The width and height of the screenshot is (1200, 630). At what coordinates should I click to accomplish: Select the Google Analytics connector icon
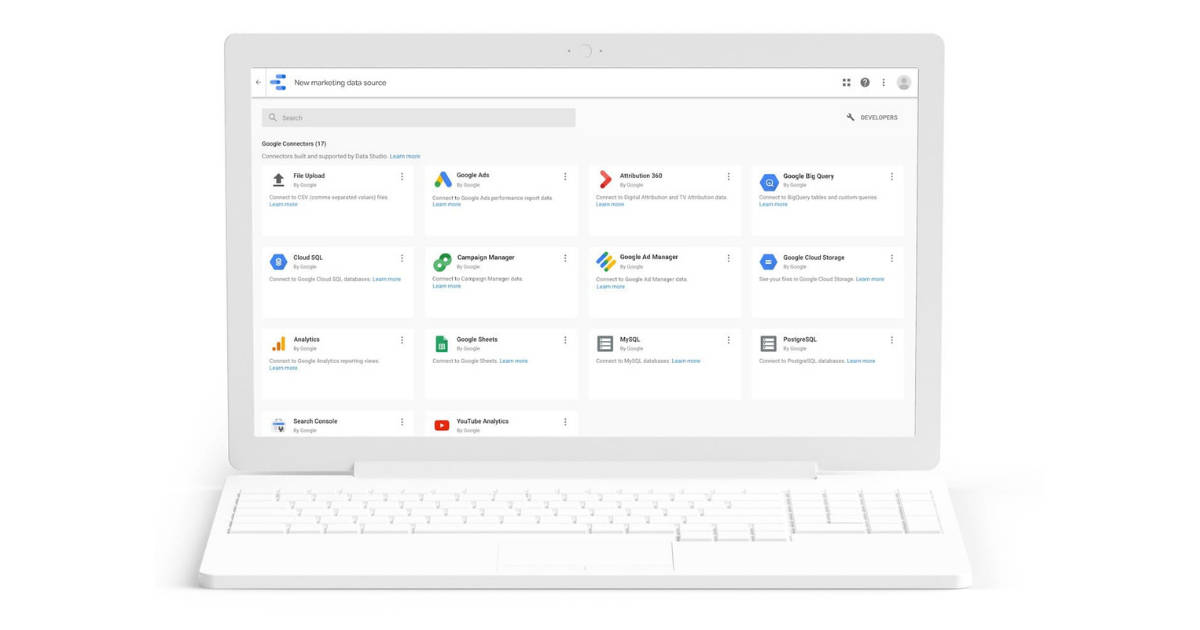tap(281, 342)
